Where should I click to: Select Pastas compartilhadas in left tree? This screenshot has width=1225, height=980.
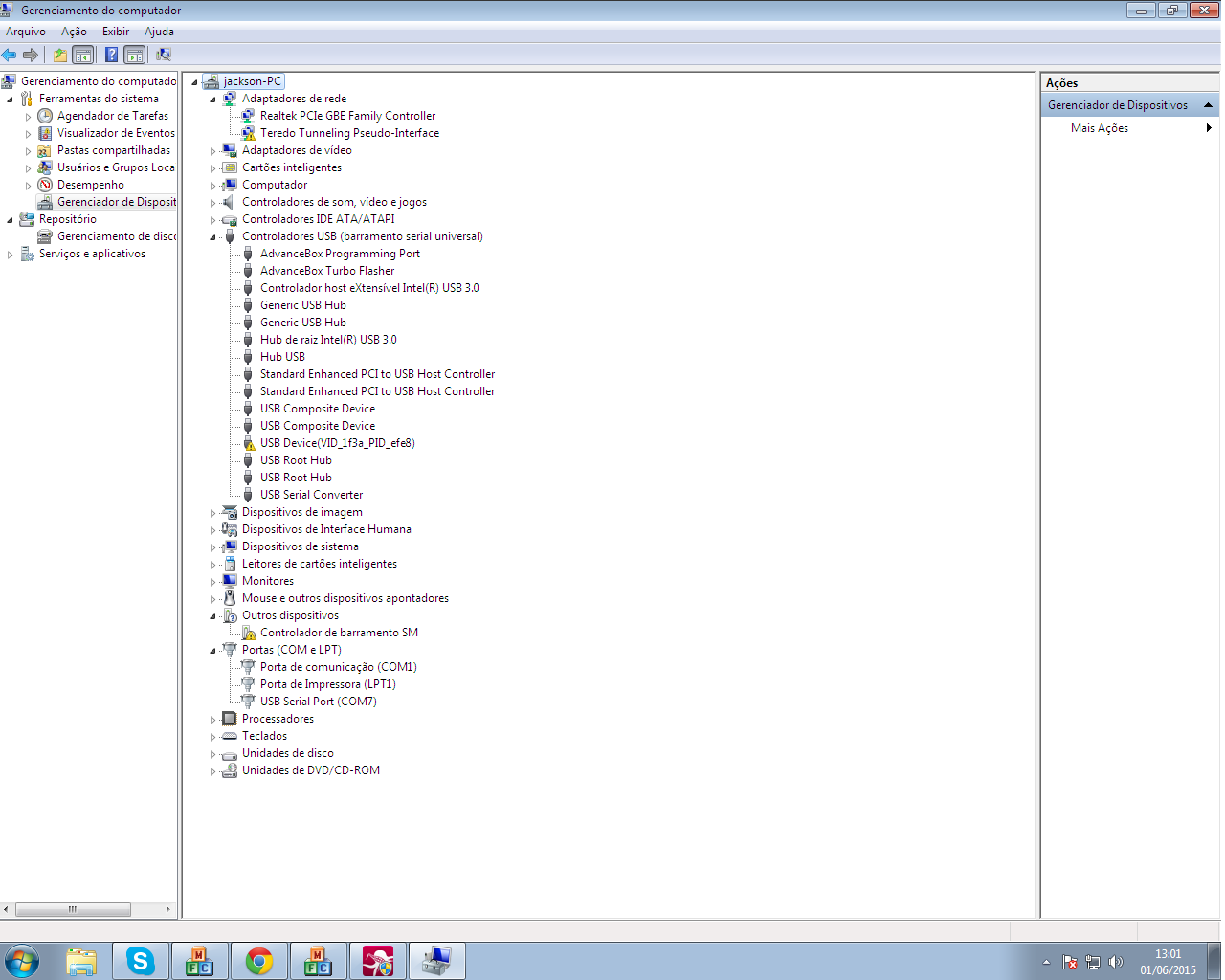(x=114, y=150)
